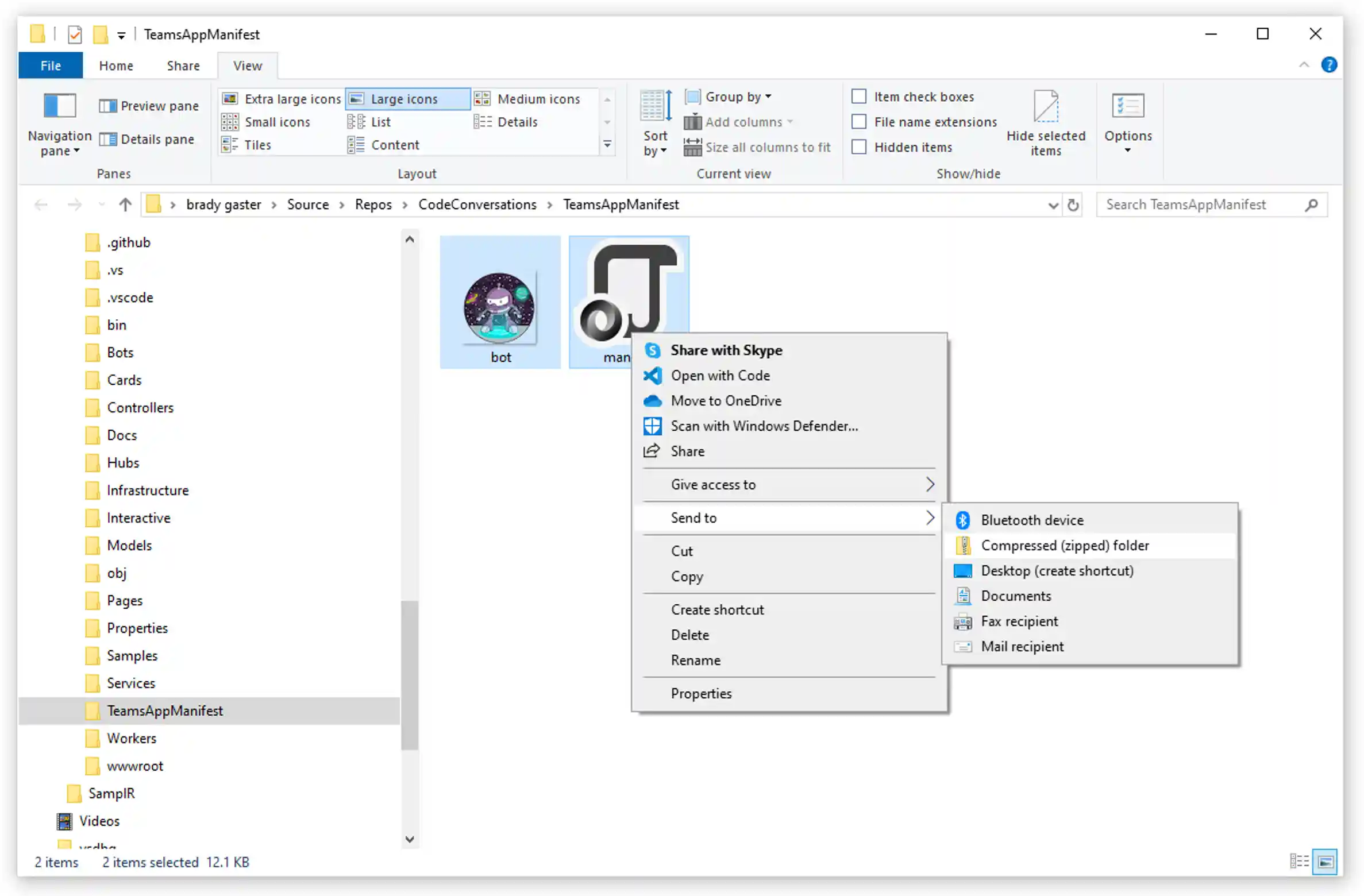
Task: Expand the address bar history dropdown
Action: click(1053, 205)
